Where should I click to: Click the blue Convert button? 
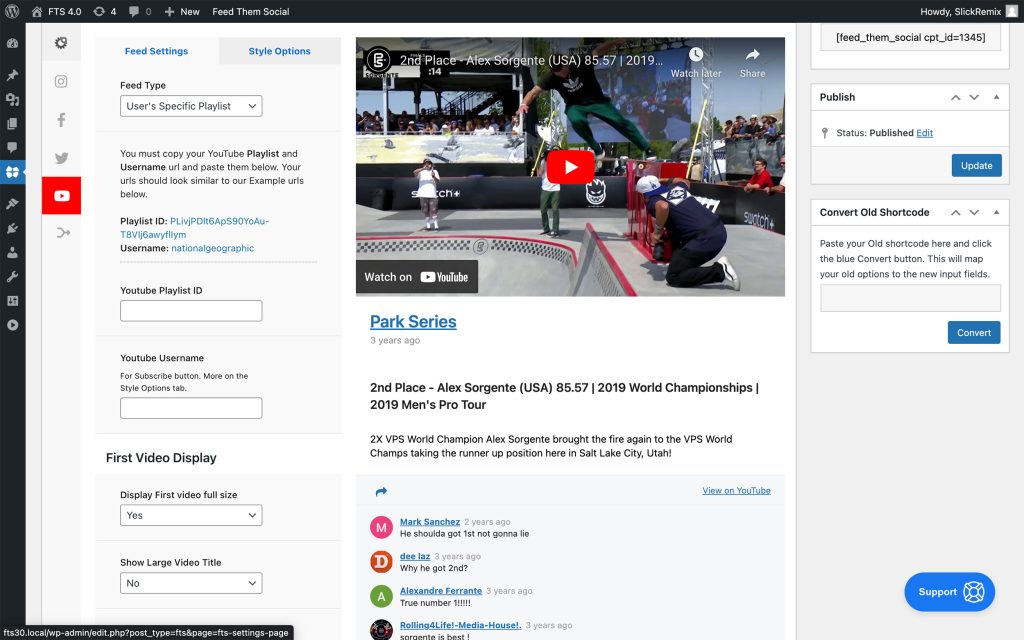(x=974, y=332)
